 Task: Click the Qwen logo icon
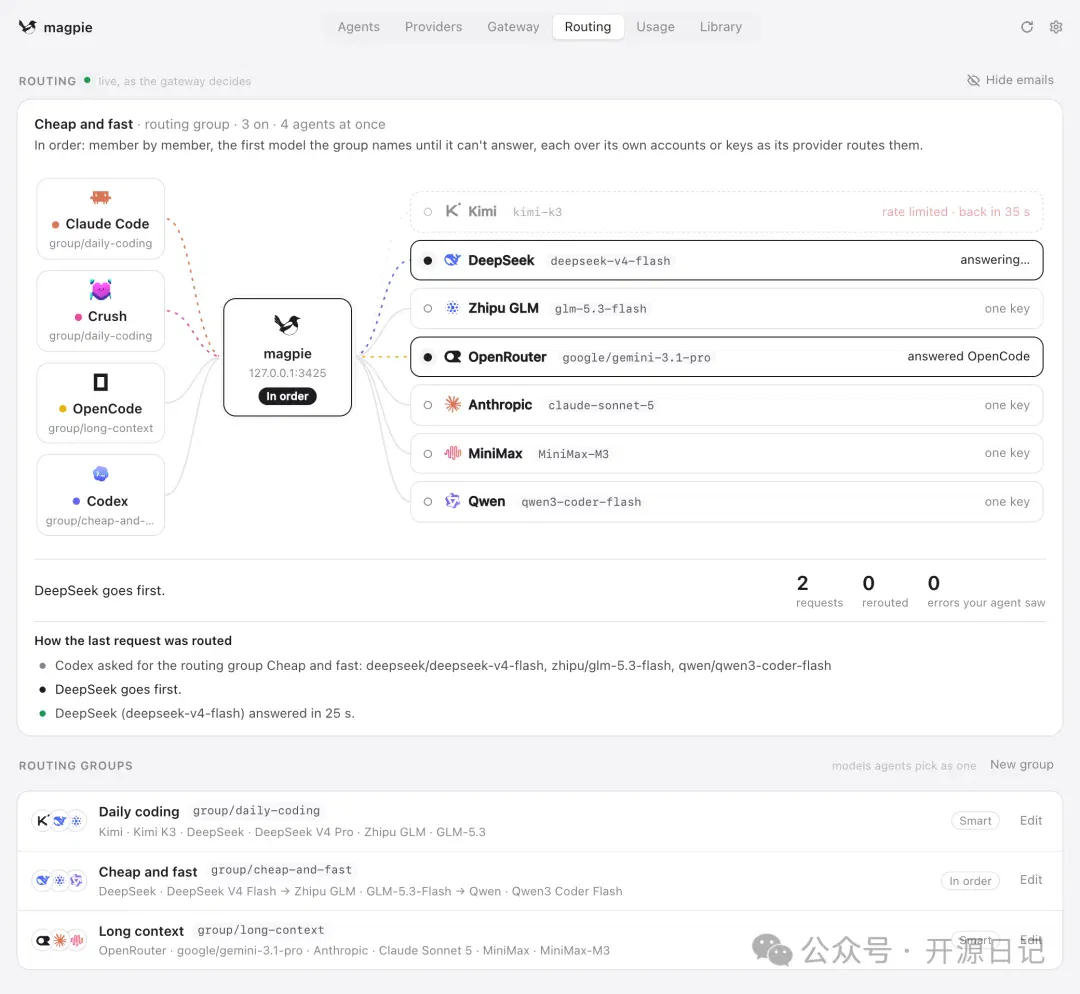pos(453,501)
